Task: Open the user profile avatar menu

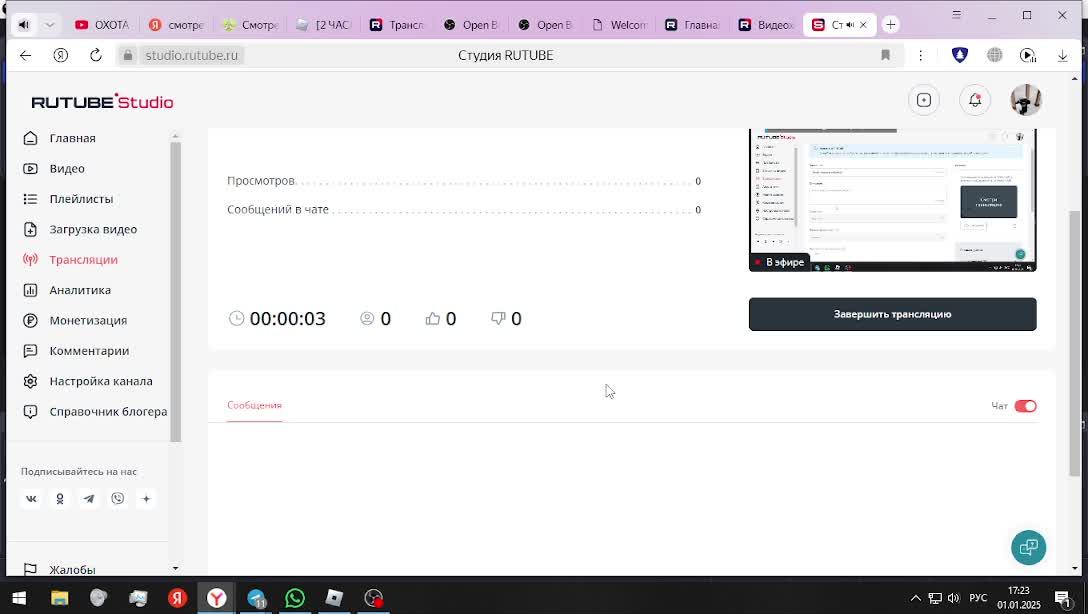Action: (x=1026, y=101)
